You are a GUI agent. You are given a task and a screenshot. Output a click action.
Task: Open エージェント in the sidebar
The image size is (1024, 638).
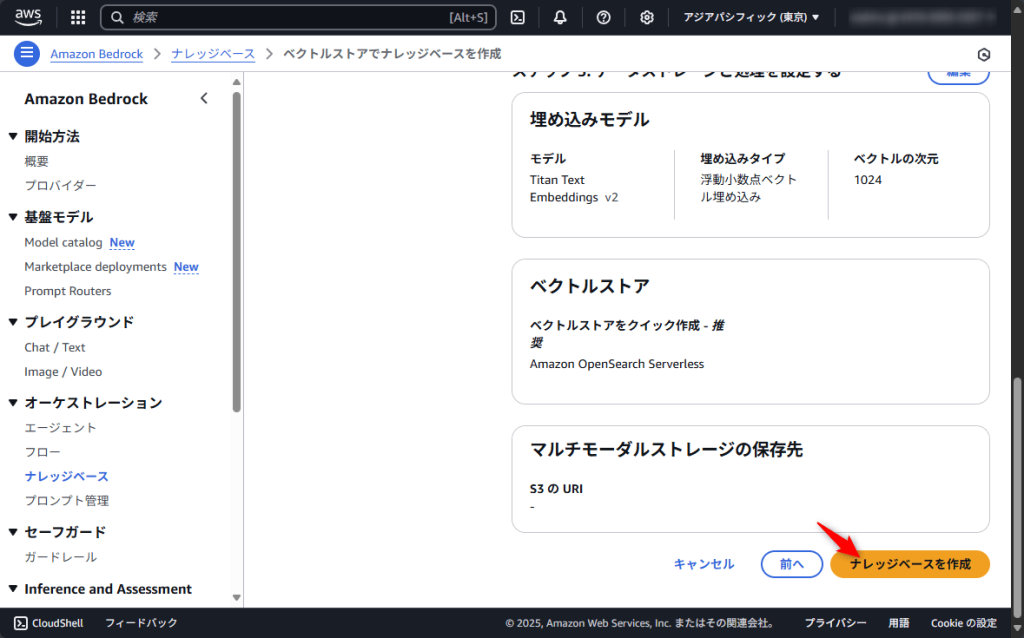60,428
